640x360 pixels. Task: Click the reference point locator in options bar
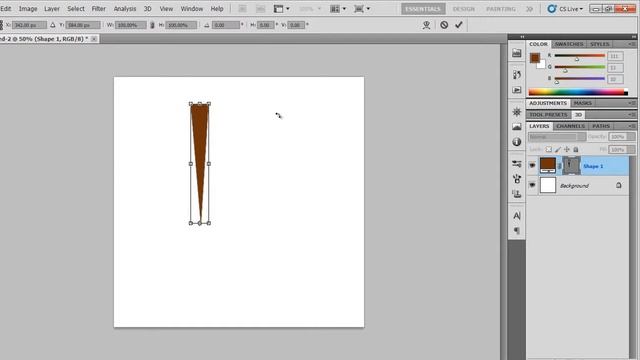pos(1,25)
